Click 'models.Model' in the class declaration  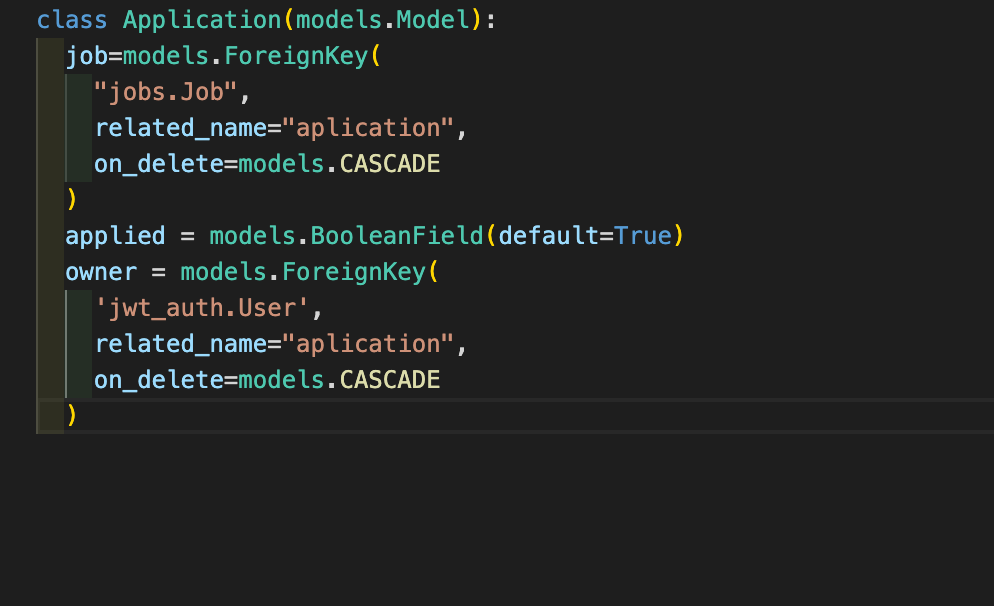coord(383,20)
